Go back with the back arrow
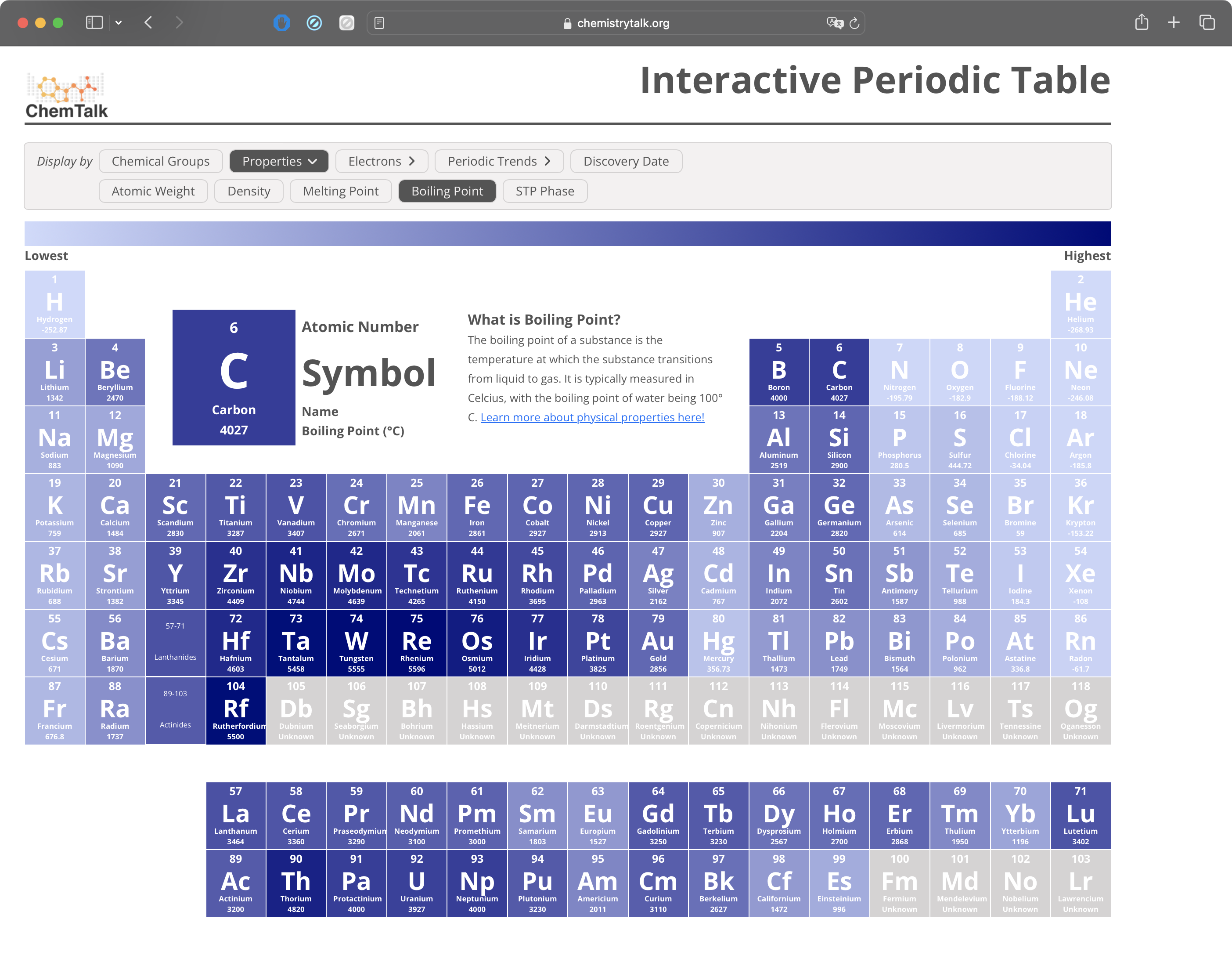The image size is (1232, 962). tap(148, 22)
